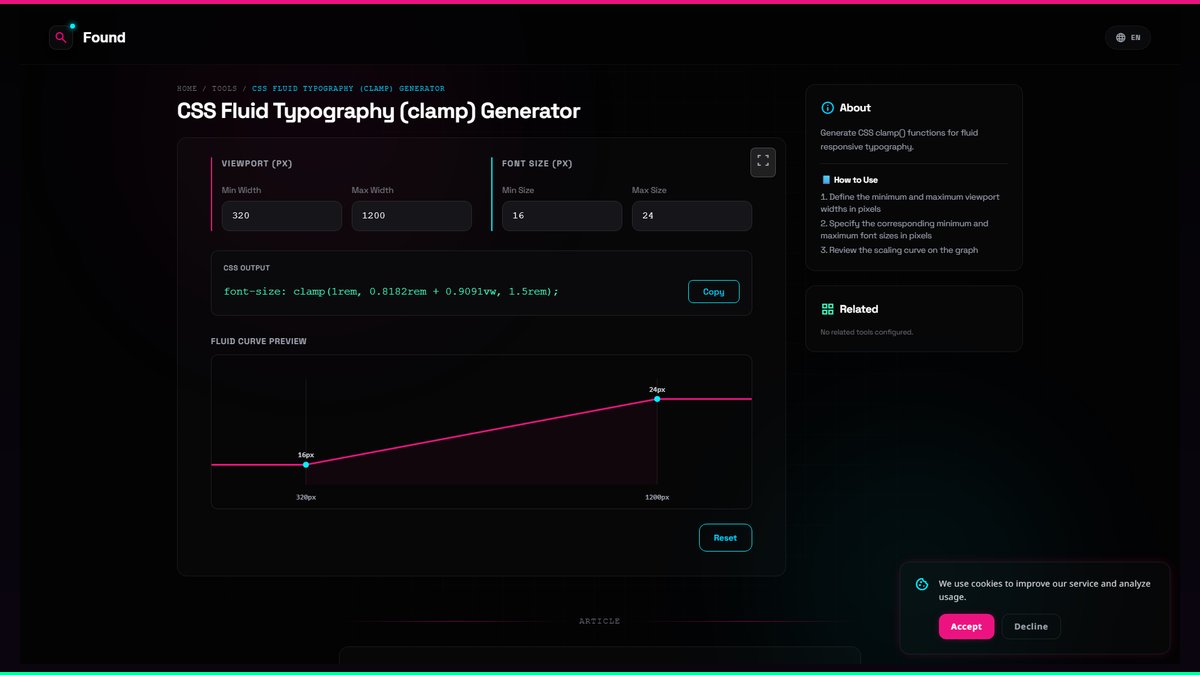The height and width of the screenshot is (675, 1200).
Task: Decline the cookies
Action: pyautogui.click(x=1031, y=627)
